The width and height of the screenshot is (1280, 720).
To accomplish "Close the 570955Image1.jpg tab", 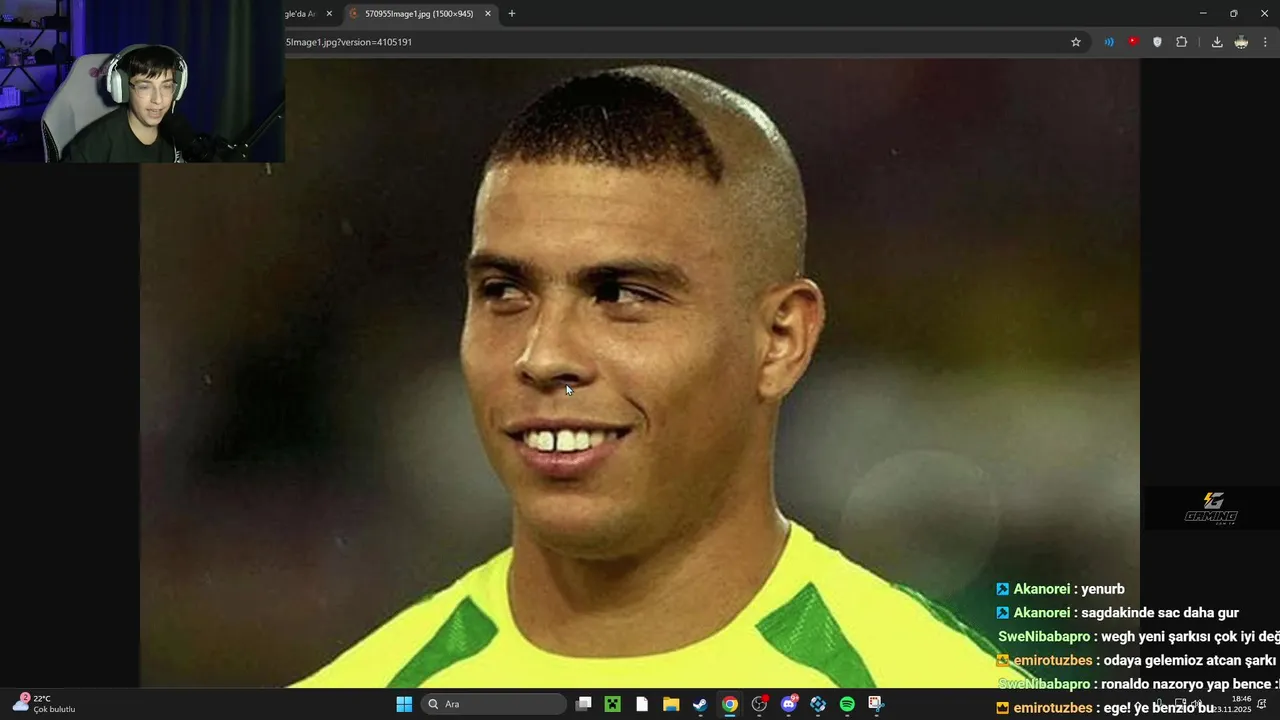I will (x=488, y=14).
